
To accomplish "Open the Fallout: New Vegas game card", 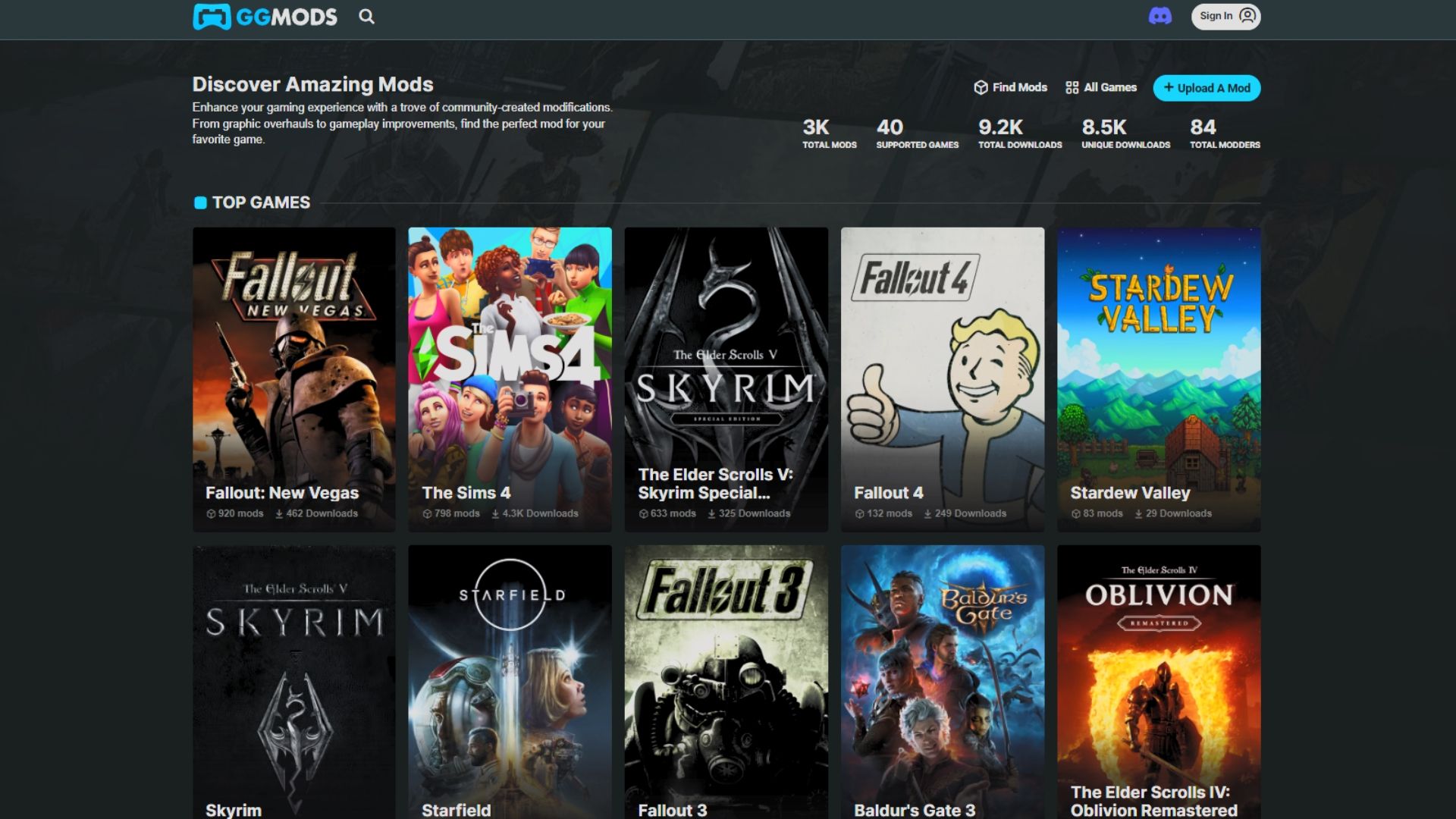I will [x=293, y=379].
